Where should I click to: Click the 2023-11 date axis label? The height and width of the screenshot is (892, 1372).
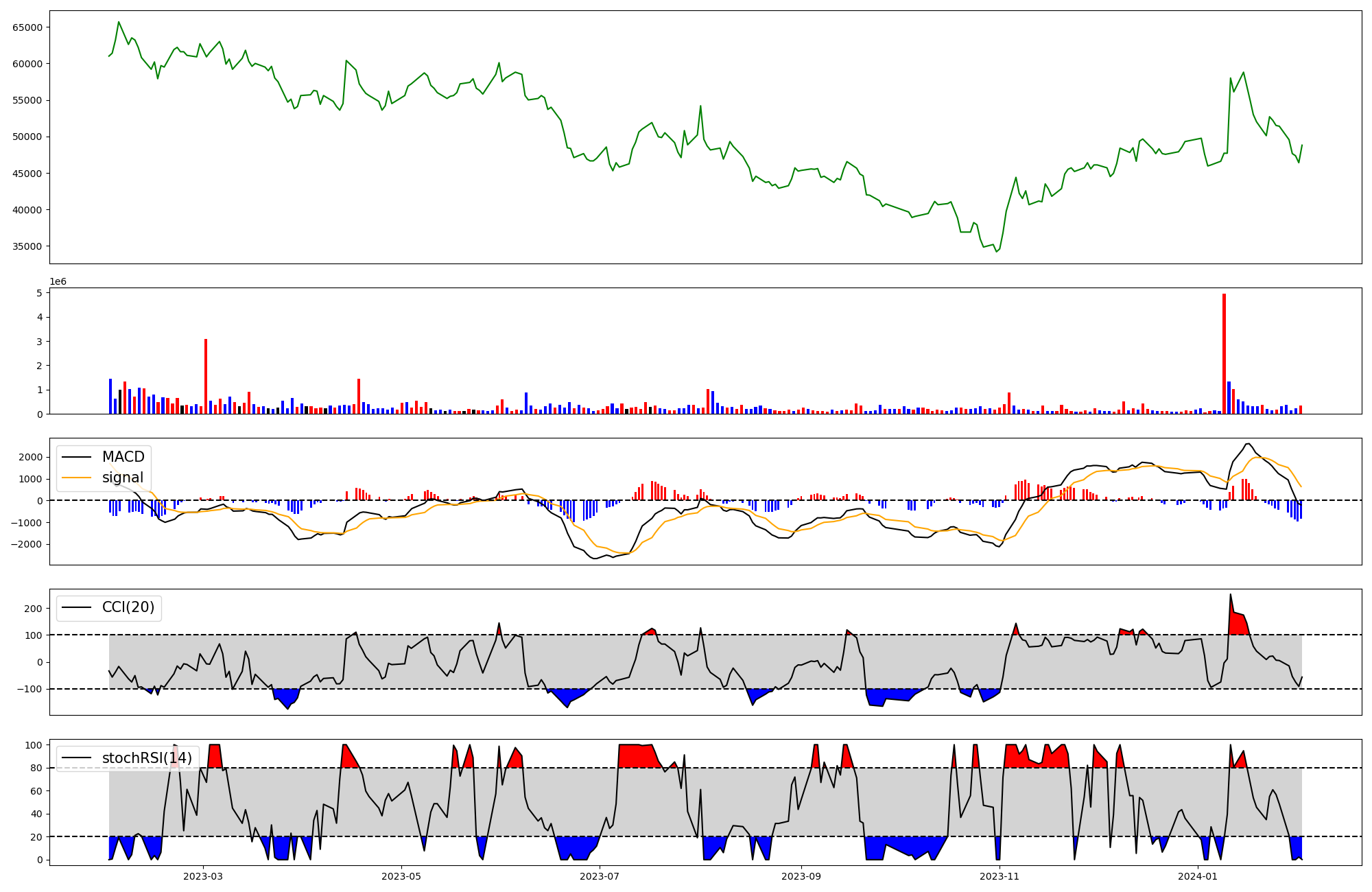coord(1000,876)
